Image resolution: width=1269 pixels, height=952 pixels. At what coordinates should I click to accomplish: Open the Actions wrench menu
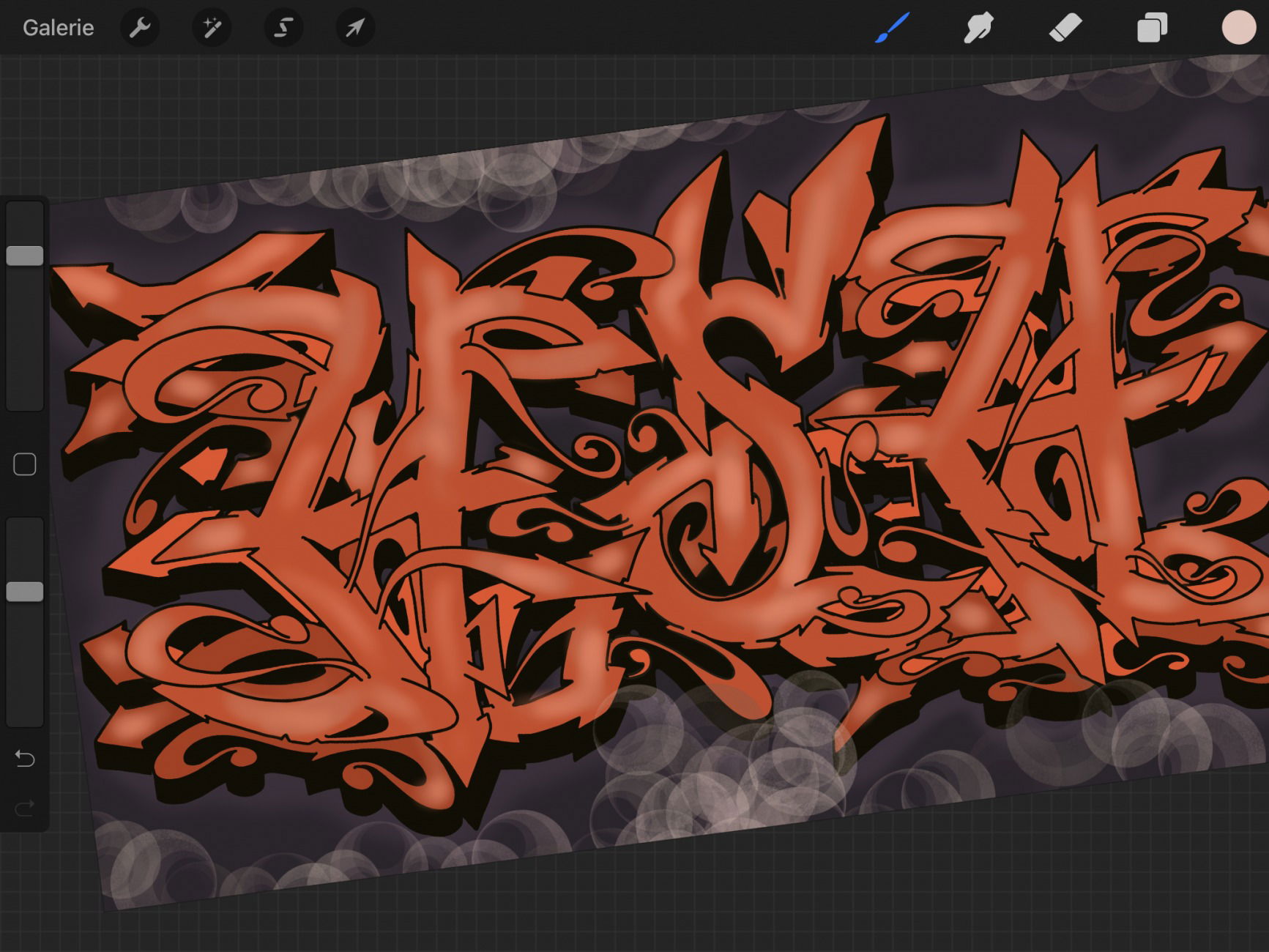(x=139, y=28)
